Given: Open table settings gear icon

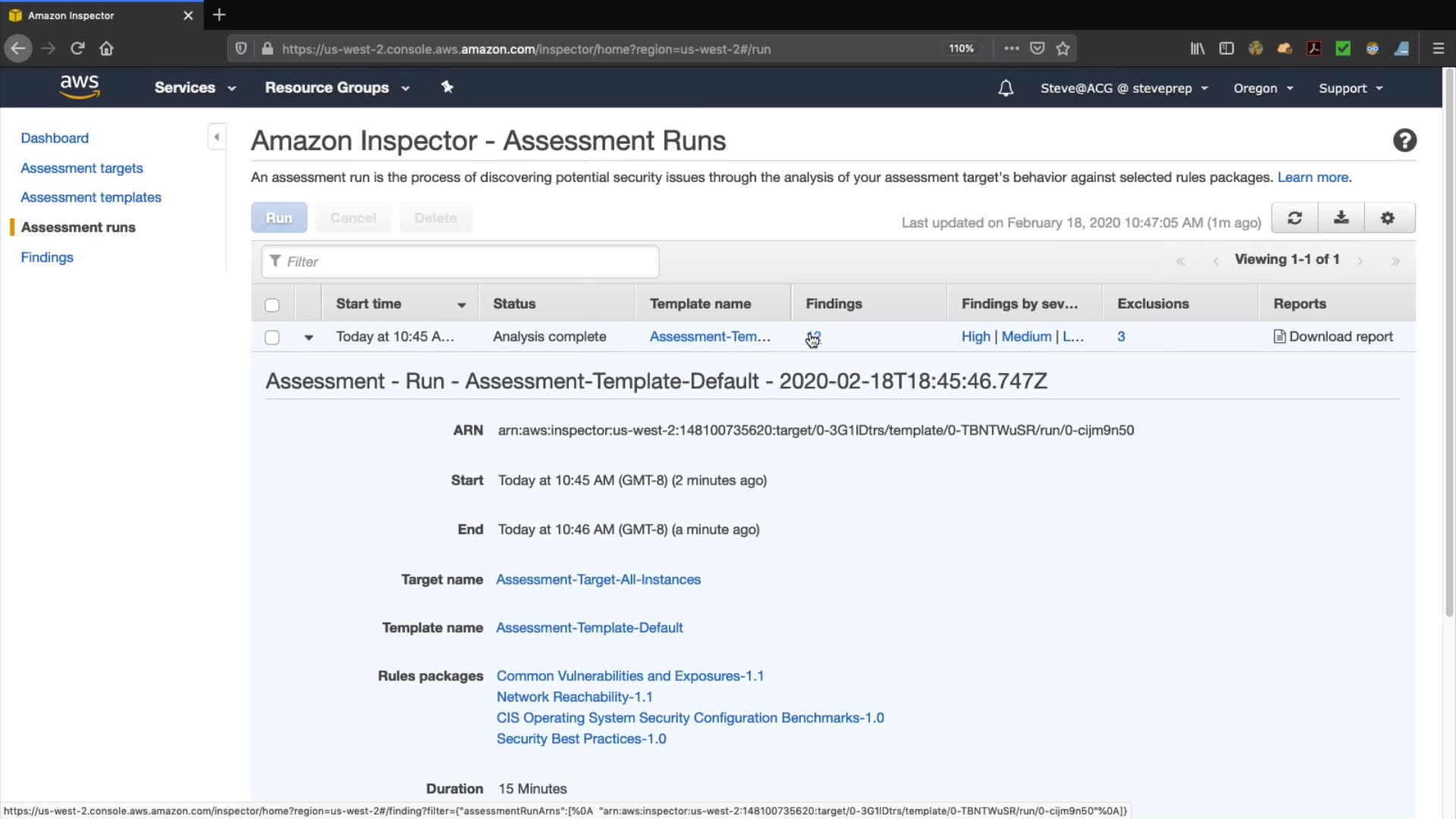Looking at the screenshot, I should click(1388, 218).
